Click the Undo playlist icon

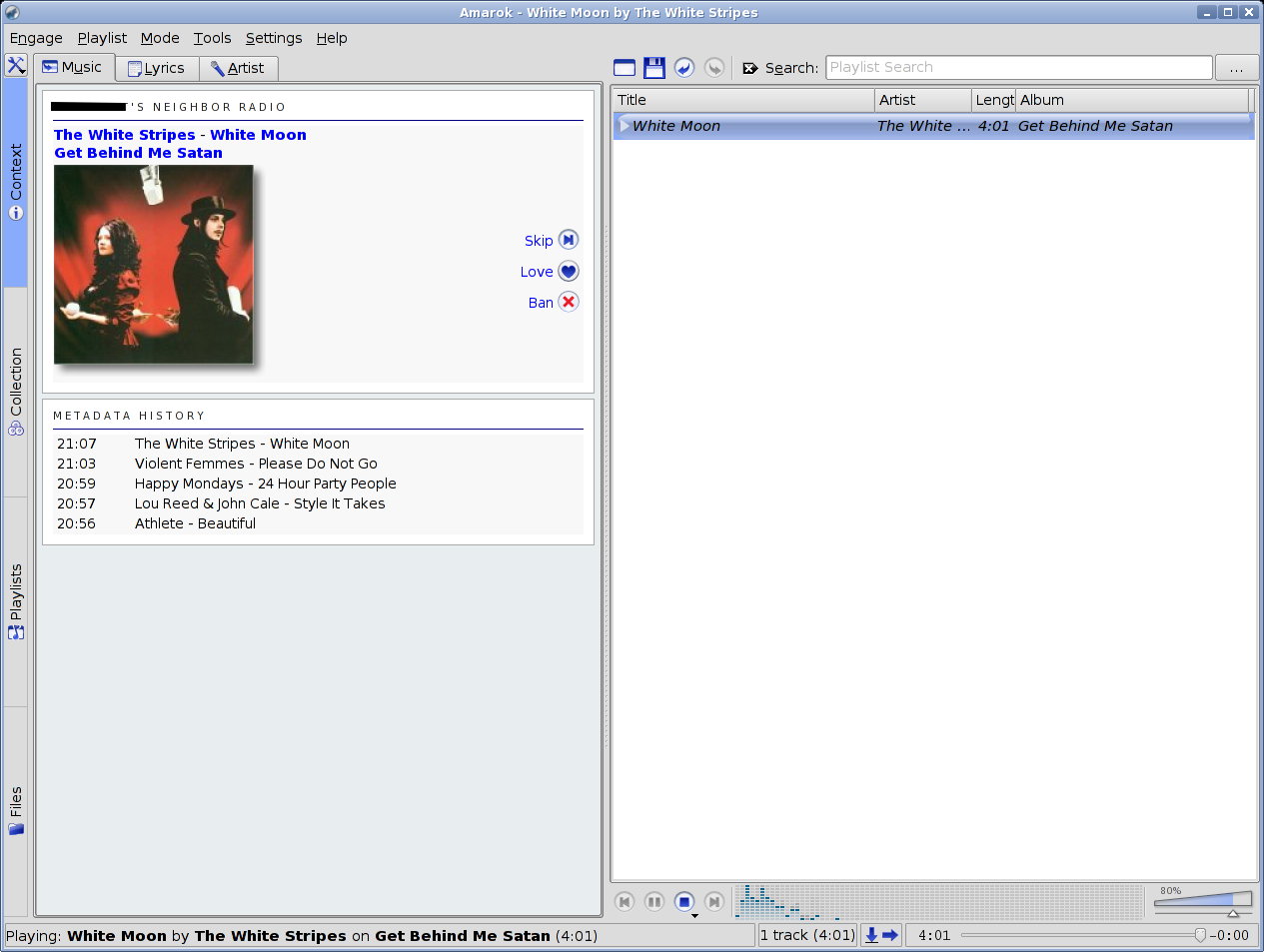pos(684,68)
